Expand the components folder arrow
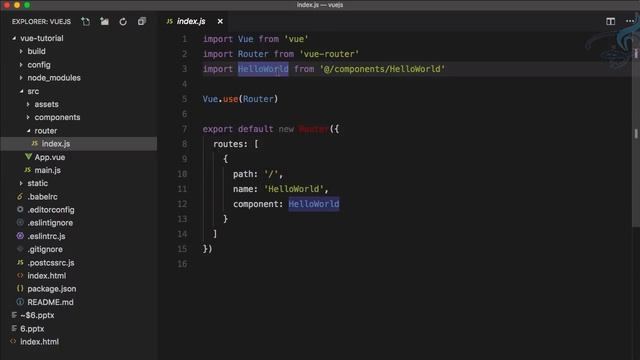 pyautogui.click(x=28, y=117)
